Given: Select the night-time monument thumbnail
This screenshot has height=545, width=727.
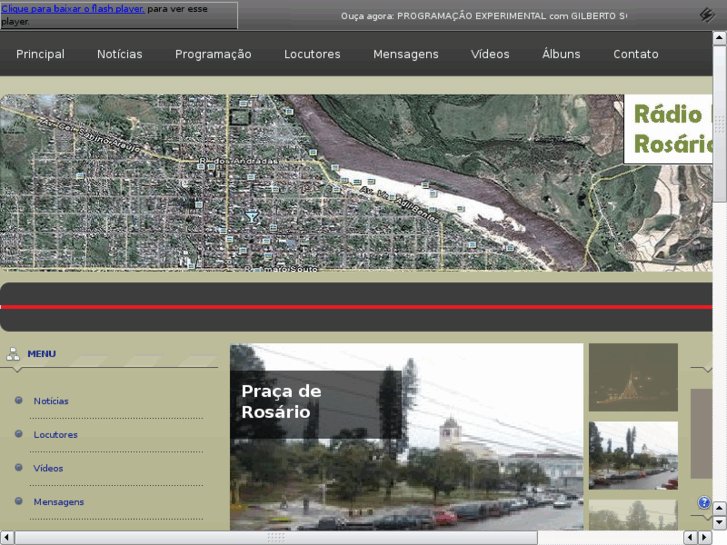Looking at the screenshot, I should click(x=633, y=377).
